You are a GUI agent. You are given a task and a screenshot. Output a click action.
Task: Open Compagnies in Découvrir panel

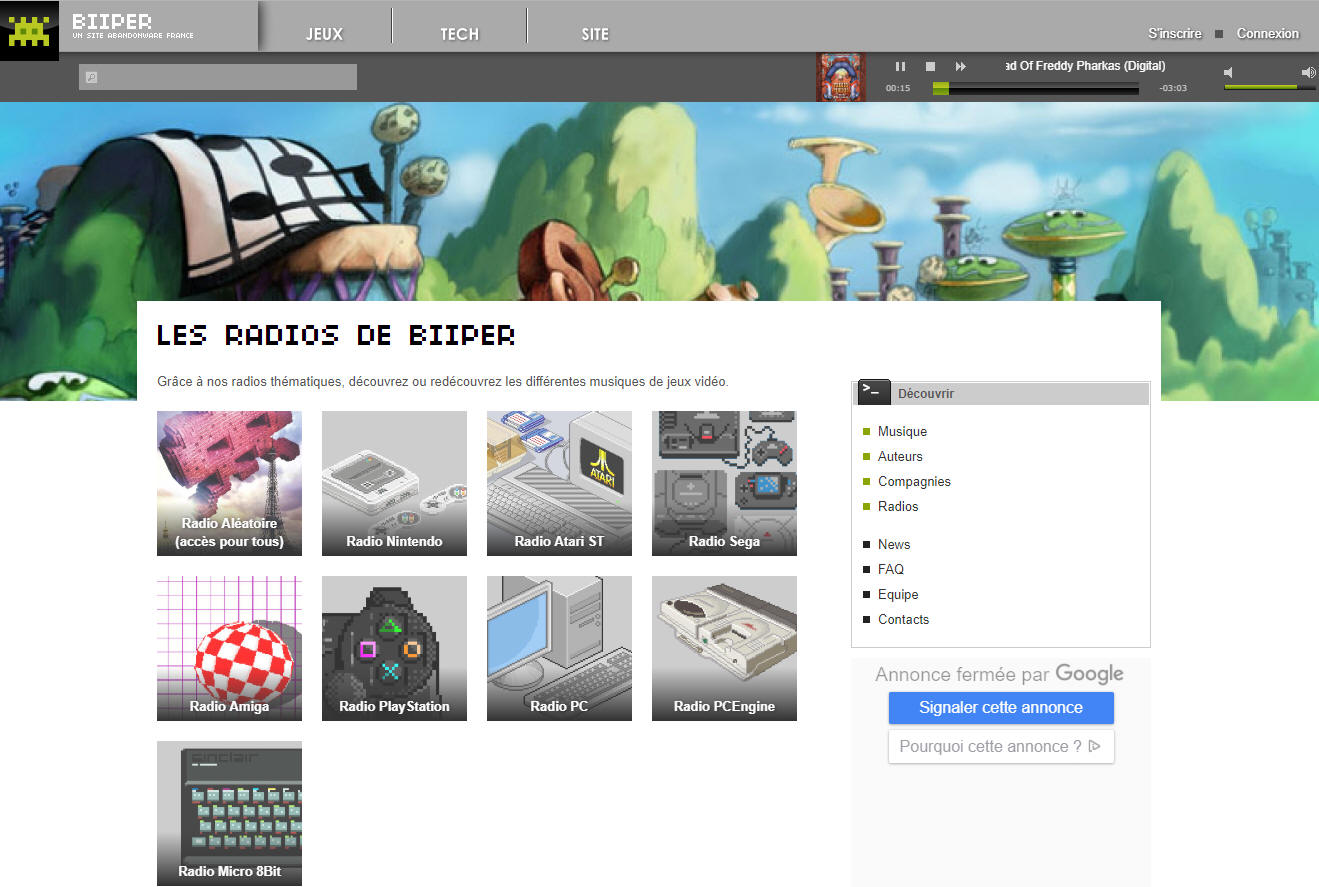(914, 481)
